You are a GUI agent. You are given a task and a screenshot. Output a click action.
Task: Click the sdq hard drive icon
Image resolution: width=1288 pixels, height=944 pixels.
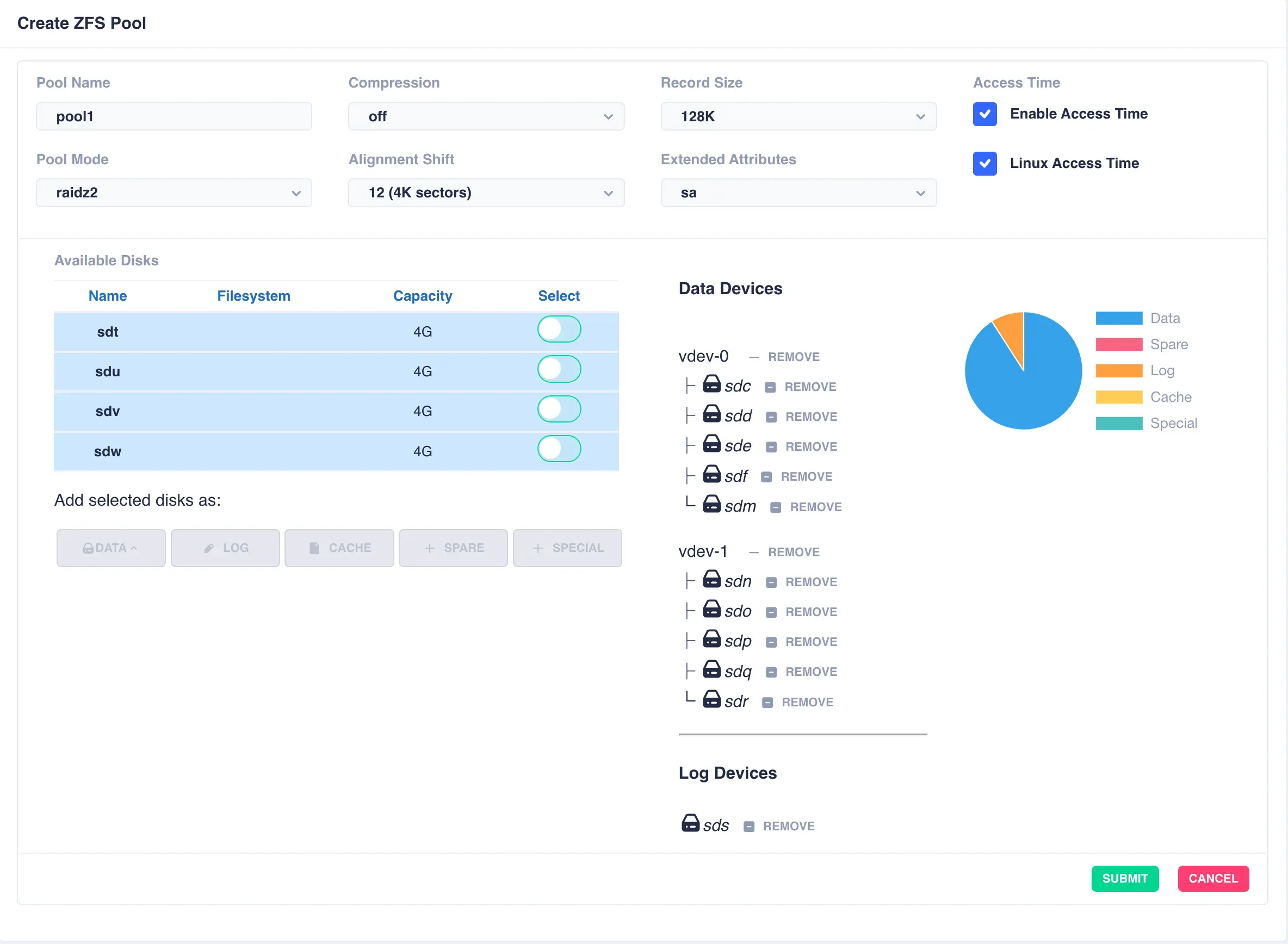tap(711, 669)
